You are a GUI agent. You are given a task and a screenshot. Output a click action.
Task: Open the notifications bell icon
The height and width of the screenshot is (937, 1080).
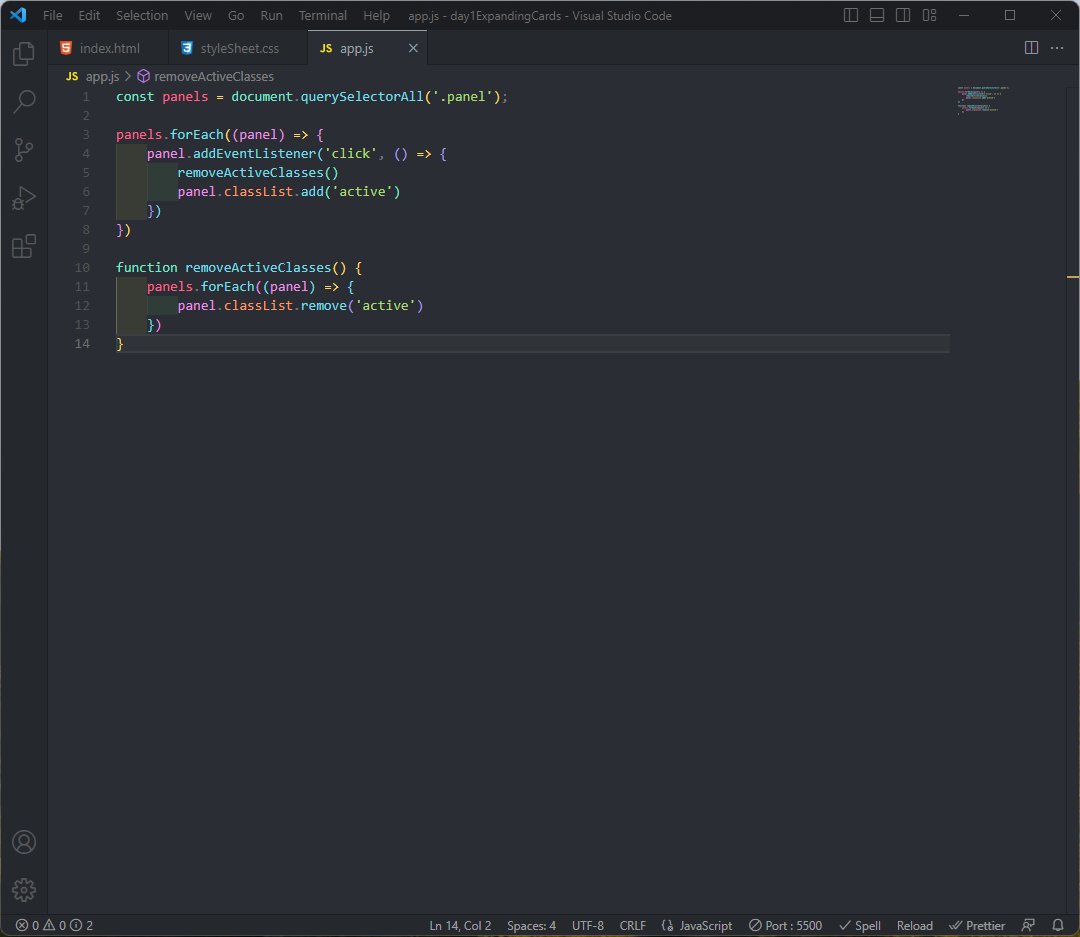(1058, 925)
